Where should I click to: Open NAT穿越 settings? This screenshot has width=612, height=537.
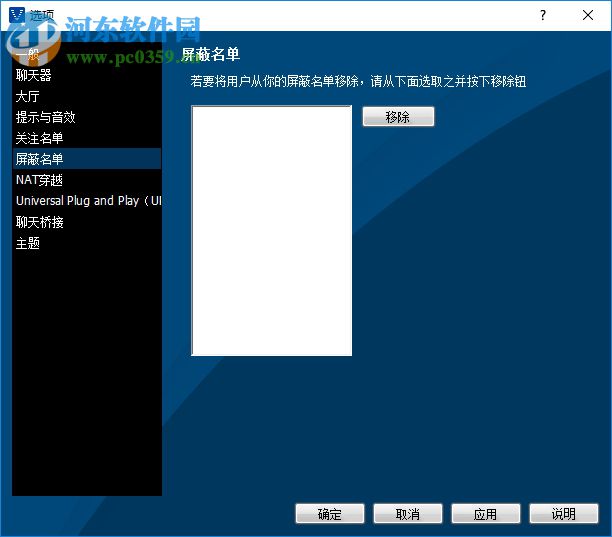(87, 180)
